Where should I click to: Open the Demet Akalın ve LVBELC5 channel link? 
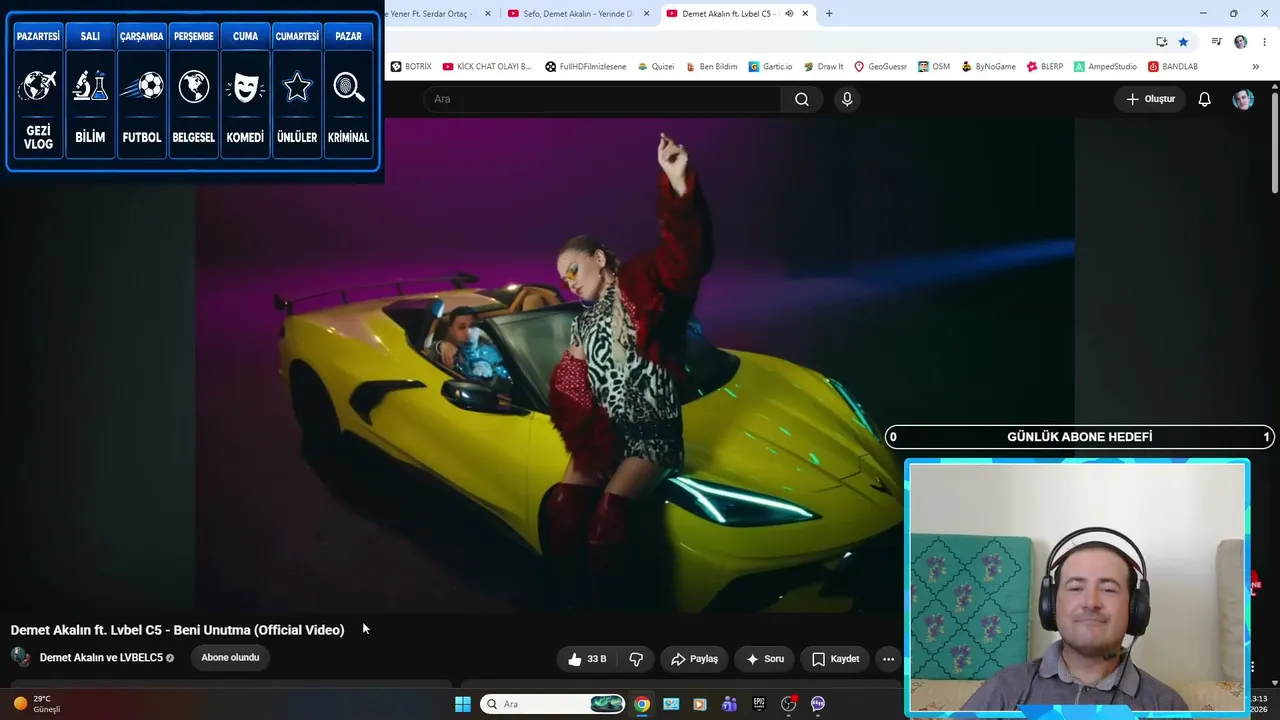pos(101,658)
